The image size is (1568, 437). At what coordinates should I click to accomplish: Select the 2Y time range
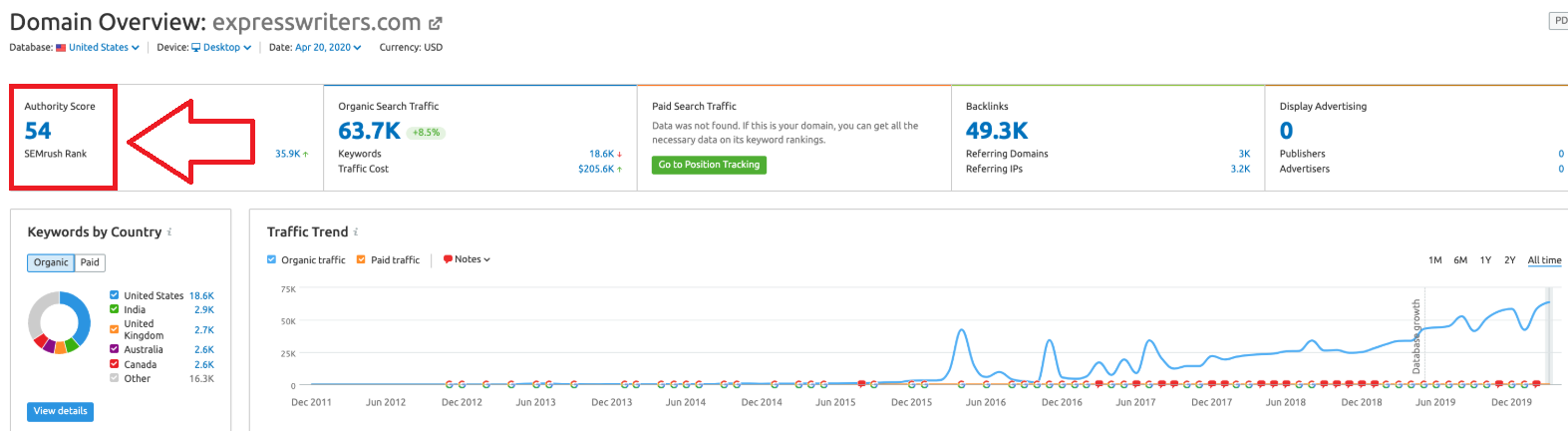pyautogui.click(x=1510, y=260)
